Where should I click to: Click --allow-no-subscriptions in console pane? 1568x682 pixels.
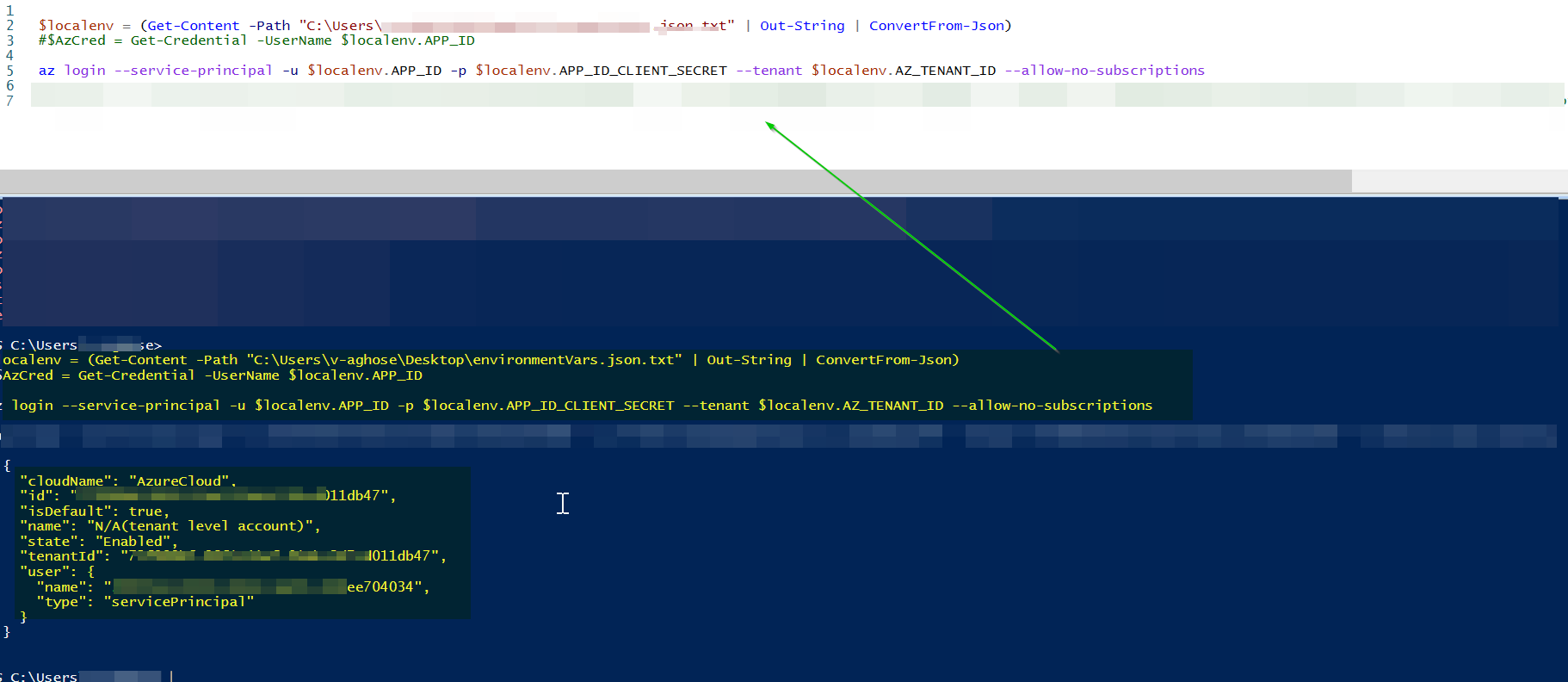[1052, 406]
